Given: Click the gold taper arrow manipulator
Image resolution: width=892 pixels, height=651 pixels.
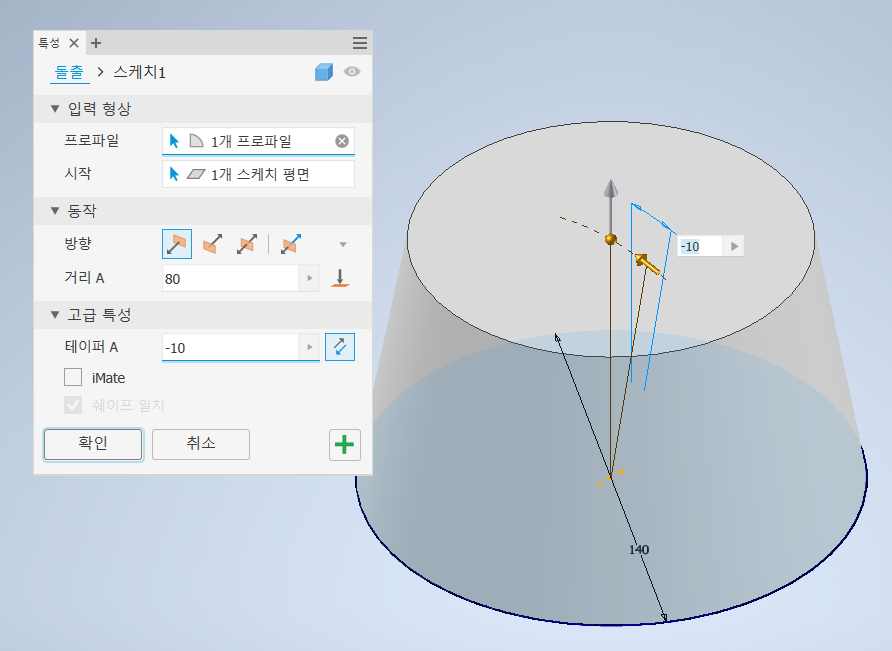Looking at the screenshot, I should point(647,264).
